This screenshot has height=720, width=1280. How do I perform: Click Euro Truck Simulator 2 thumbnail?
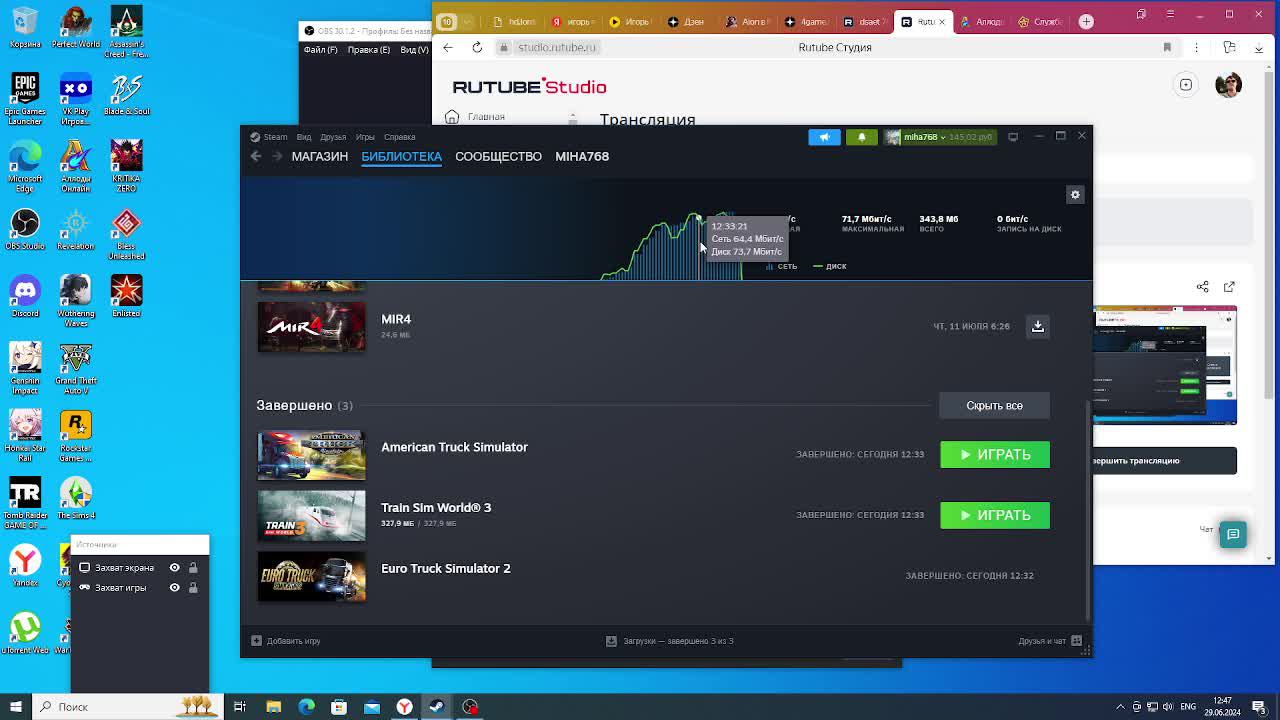(x=311, y=576)
